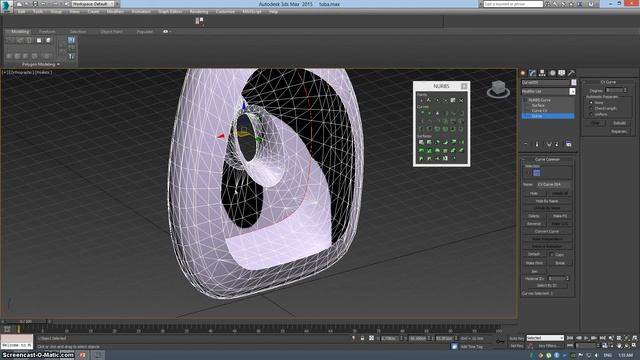Toggle the Auto Key button
This screenshot has width=640, height=360.
coord(517,338)
